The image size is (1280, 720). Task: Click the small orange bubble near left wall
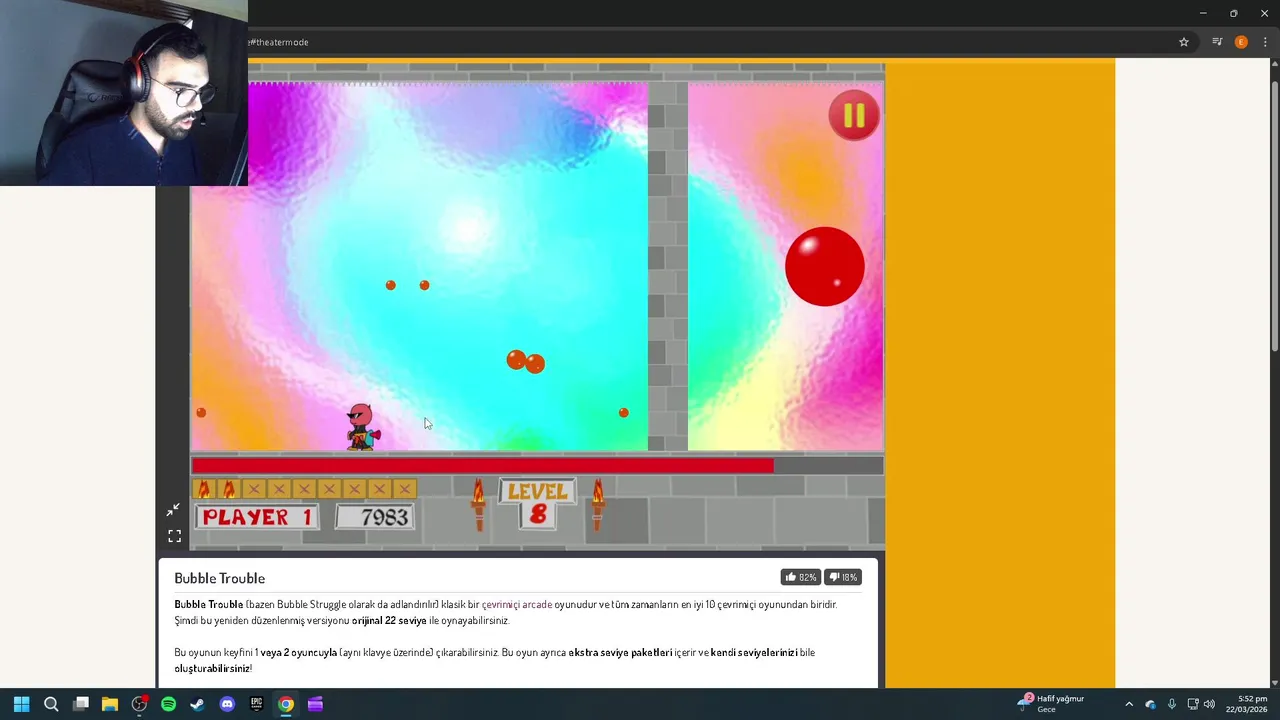click(201, 412)
